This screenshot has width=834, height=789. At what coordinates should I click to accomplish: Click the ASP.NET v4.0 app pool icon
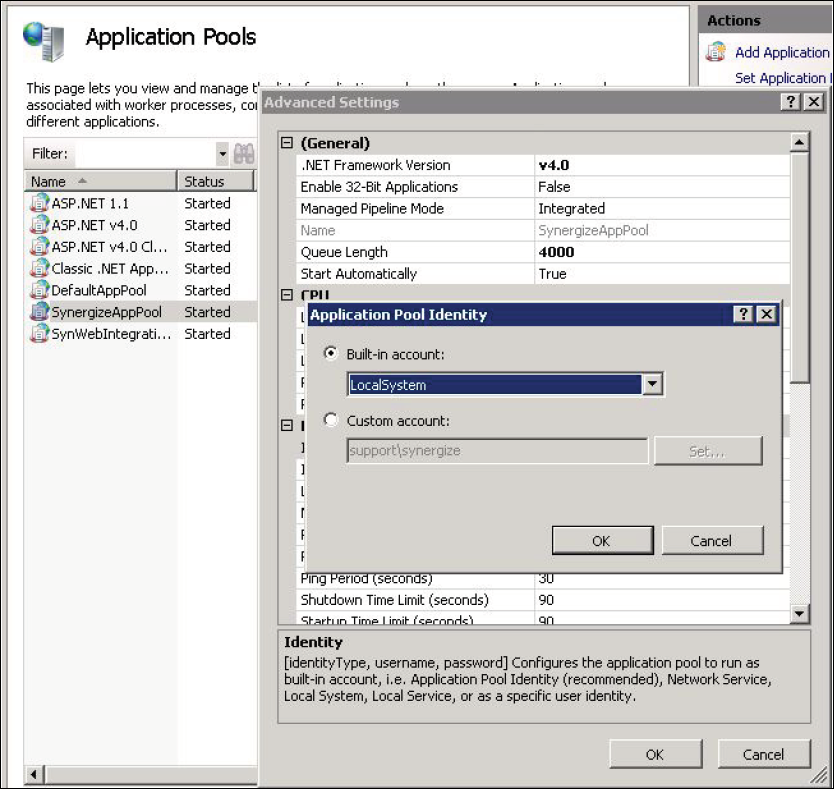[x=39, y=225]
